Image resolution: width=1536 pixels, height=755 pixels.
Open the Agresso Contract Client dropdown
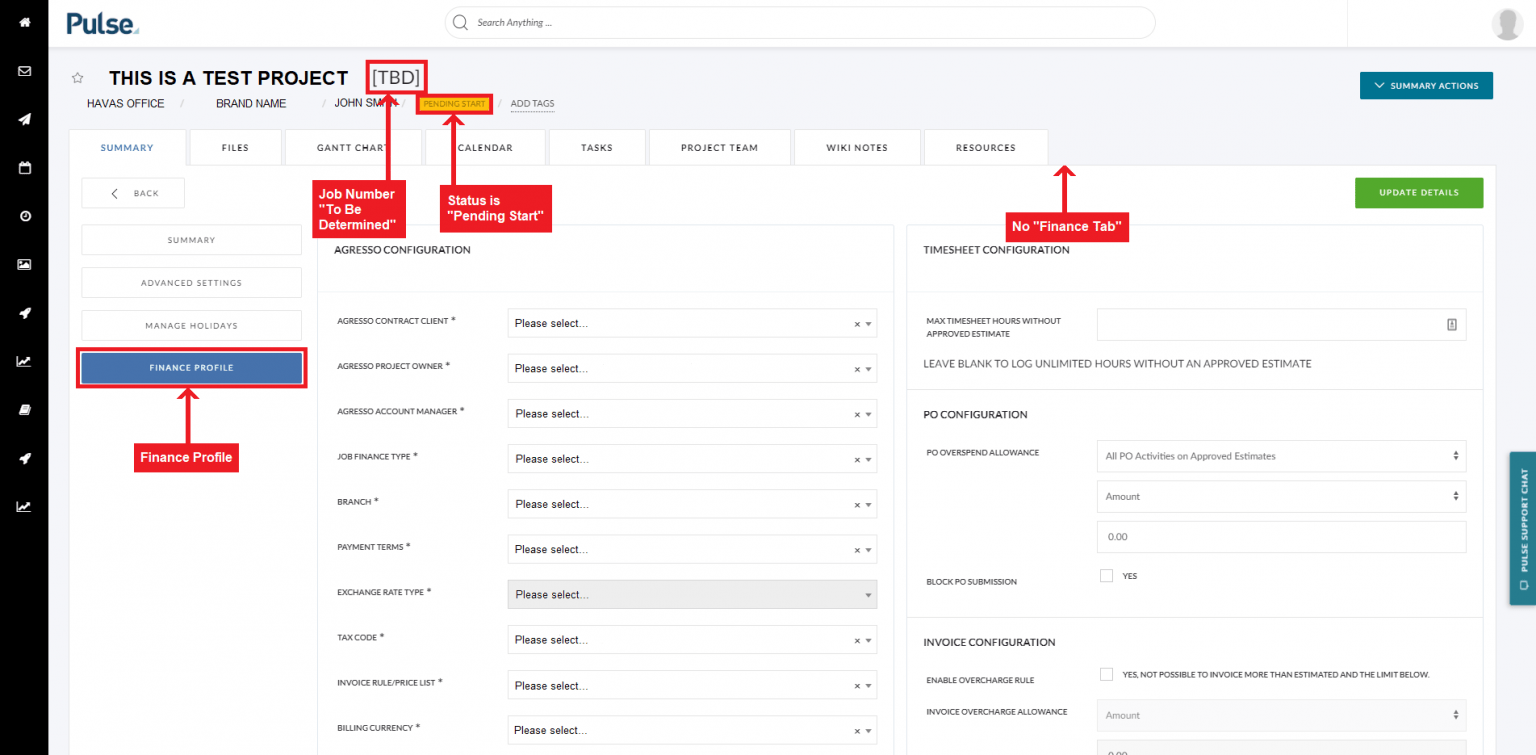[x=692, y=322]
